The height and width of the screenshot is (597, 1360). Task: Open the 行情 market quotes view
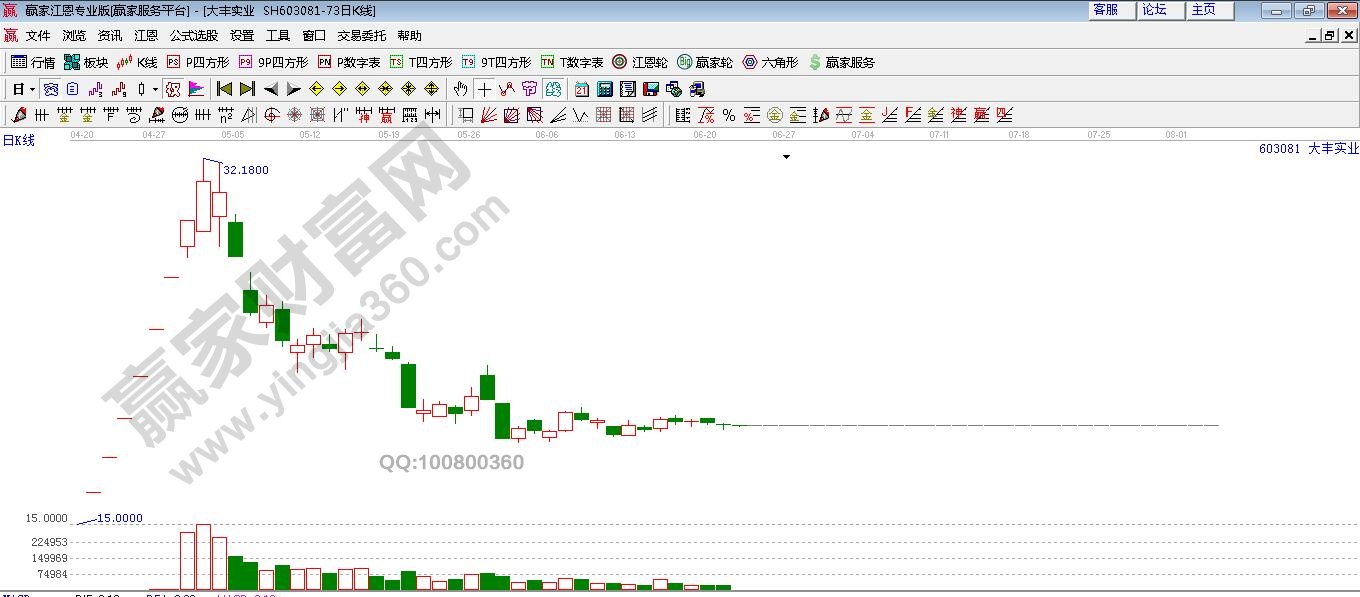[x=32, y=62]
